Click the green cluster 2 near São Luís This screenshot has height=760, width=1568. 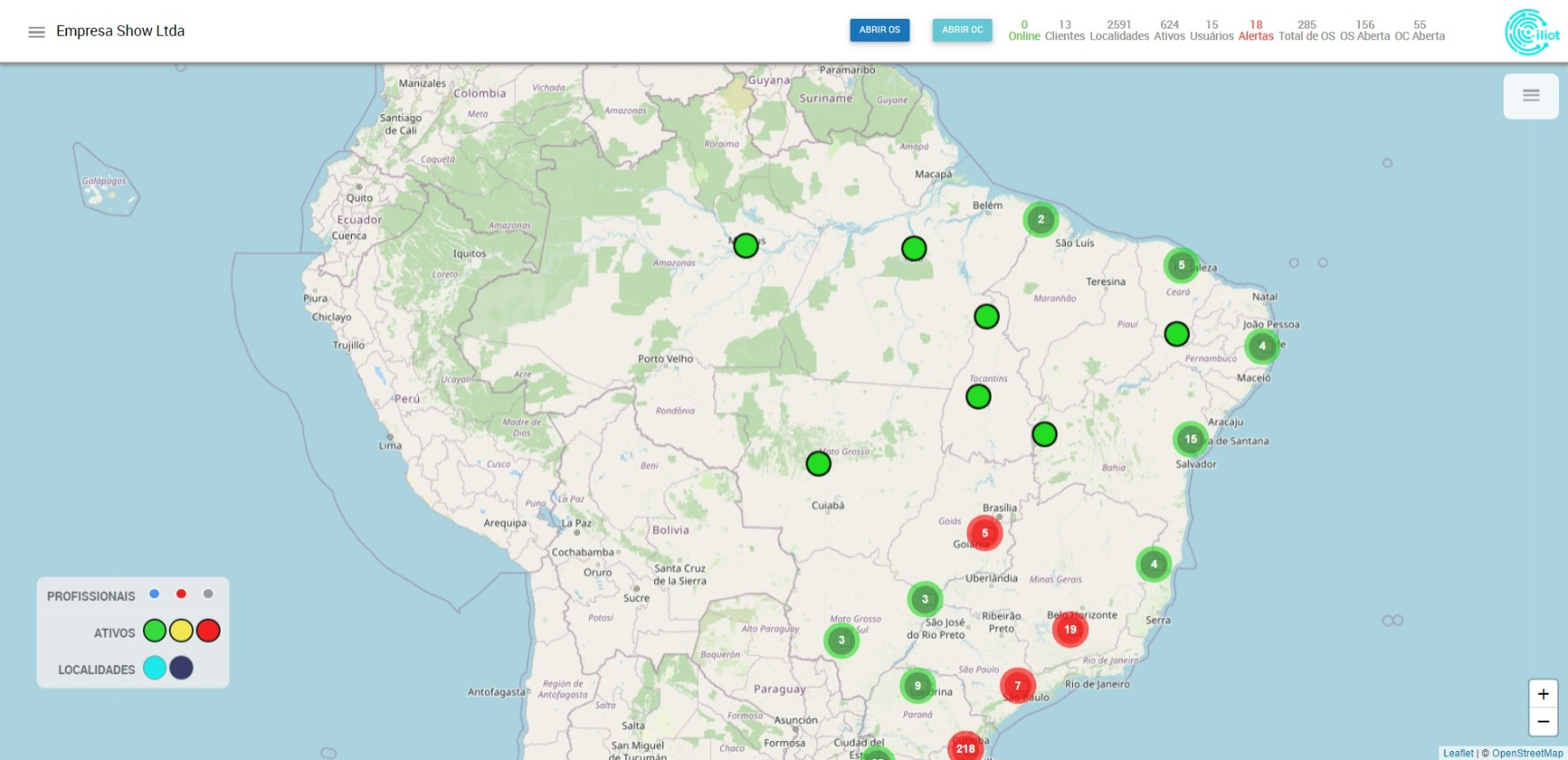click(x=1041, y=219)
